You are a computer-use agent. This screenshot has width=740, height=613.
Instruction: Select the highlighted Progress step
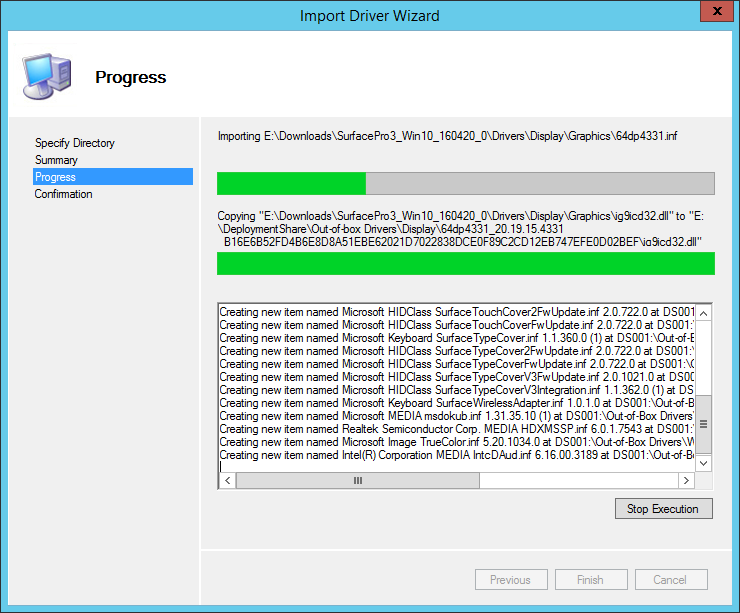click(55, 177)
